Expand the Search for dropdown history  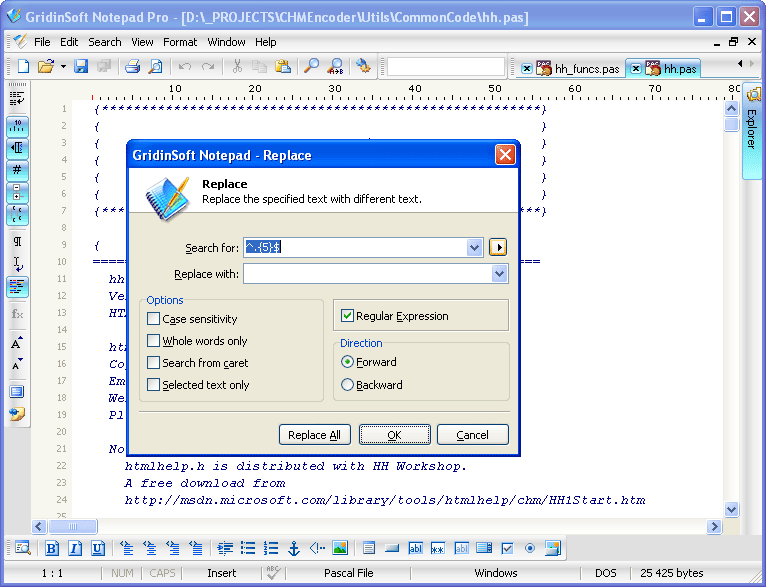(474, 248)
